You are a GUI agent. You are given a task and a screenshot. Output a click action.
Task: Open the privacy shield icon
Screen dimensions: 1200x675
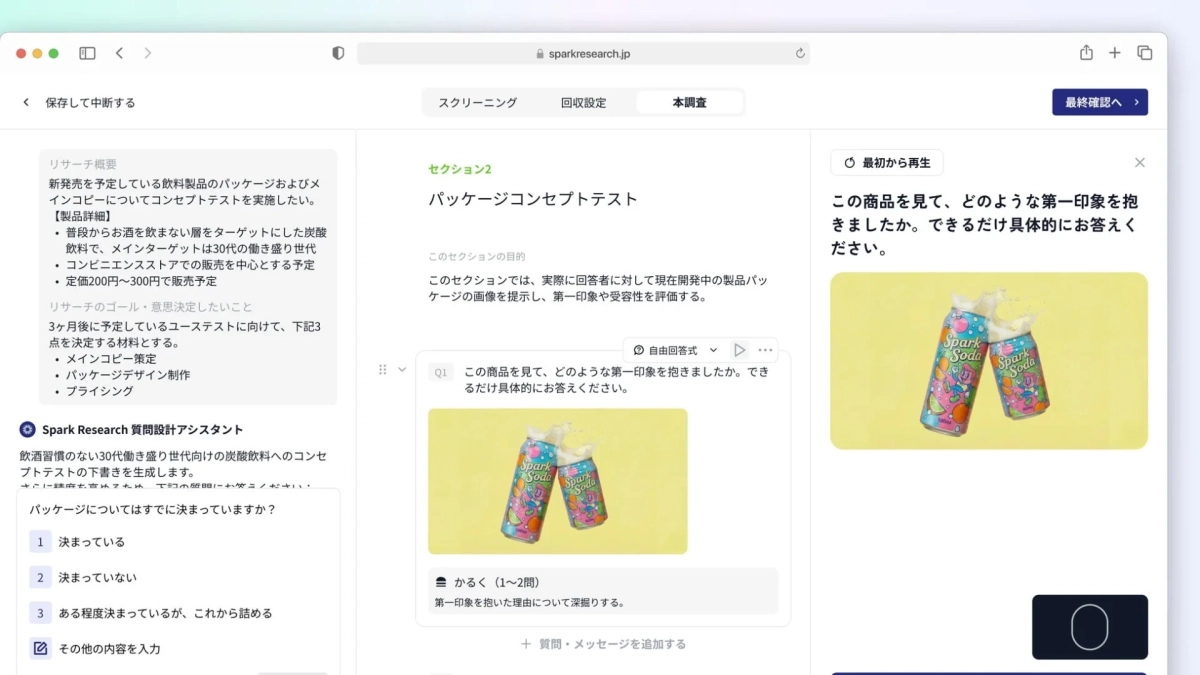(338, 53)
